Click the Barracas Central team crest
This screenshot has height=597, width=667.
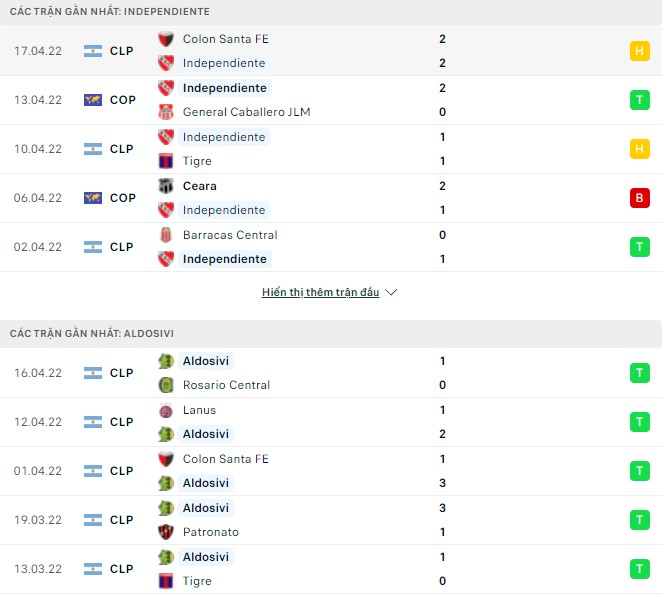[166, 235]
